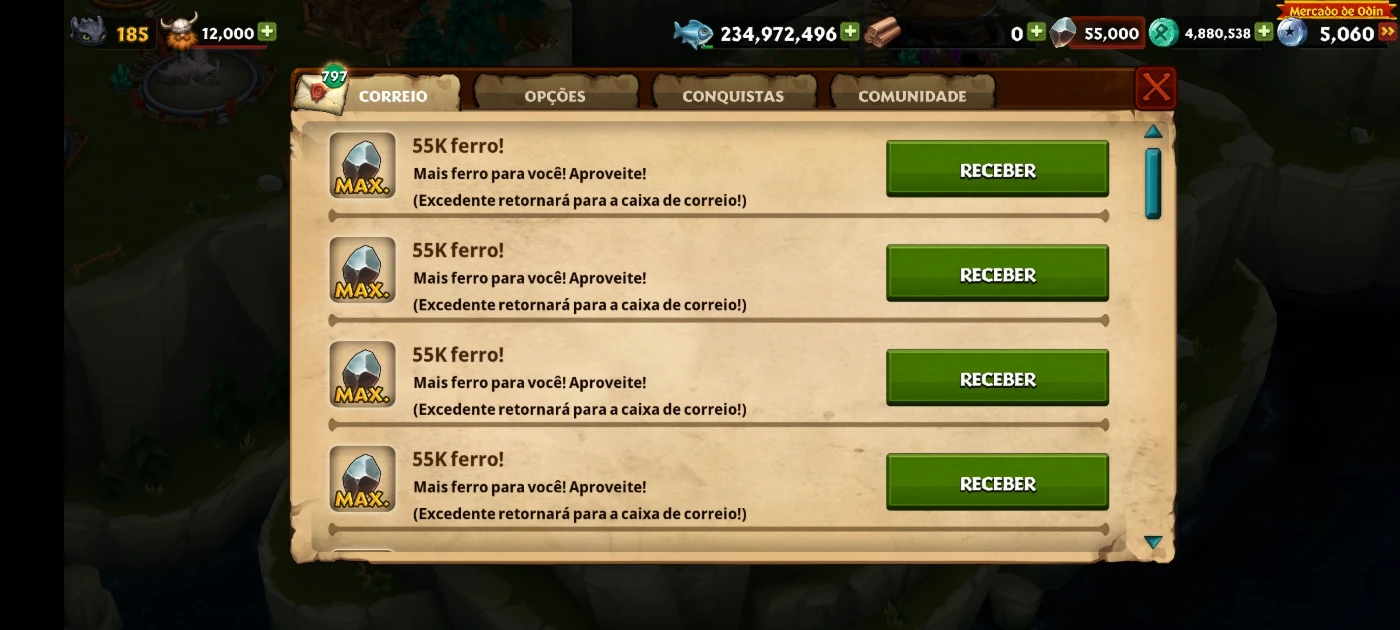Receive the first 55K ferro reward
Image resolution: width=1400 pixels, height=630 pixels.
(x=997, y=170)
